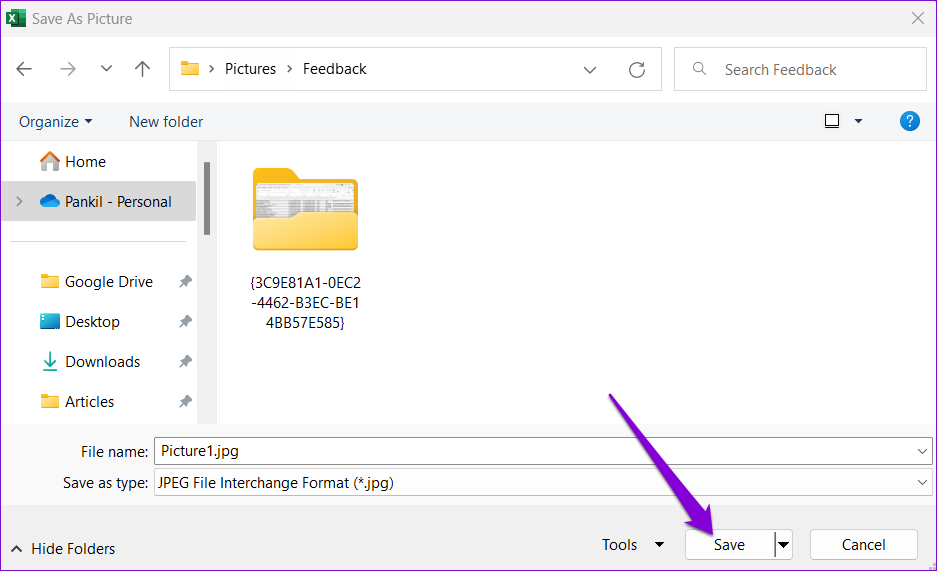Image resolution: width=937 pixels, height=571 pixels.
Task: Open Articles in navigation pane
Action: [89, 402]
